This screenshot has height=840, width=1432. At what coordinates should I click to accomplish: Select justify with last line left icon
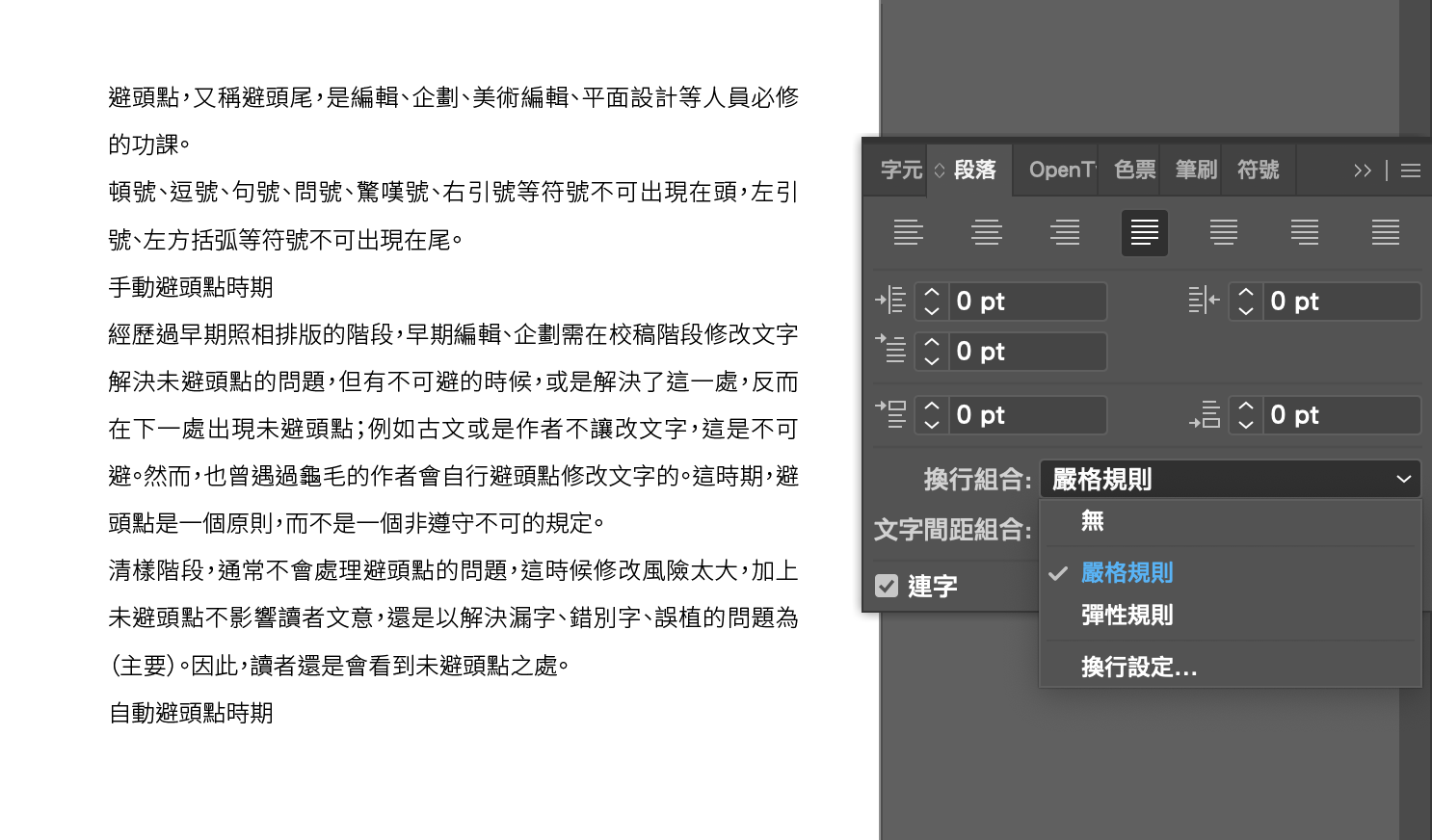click(x=1144, y=232)
